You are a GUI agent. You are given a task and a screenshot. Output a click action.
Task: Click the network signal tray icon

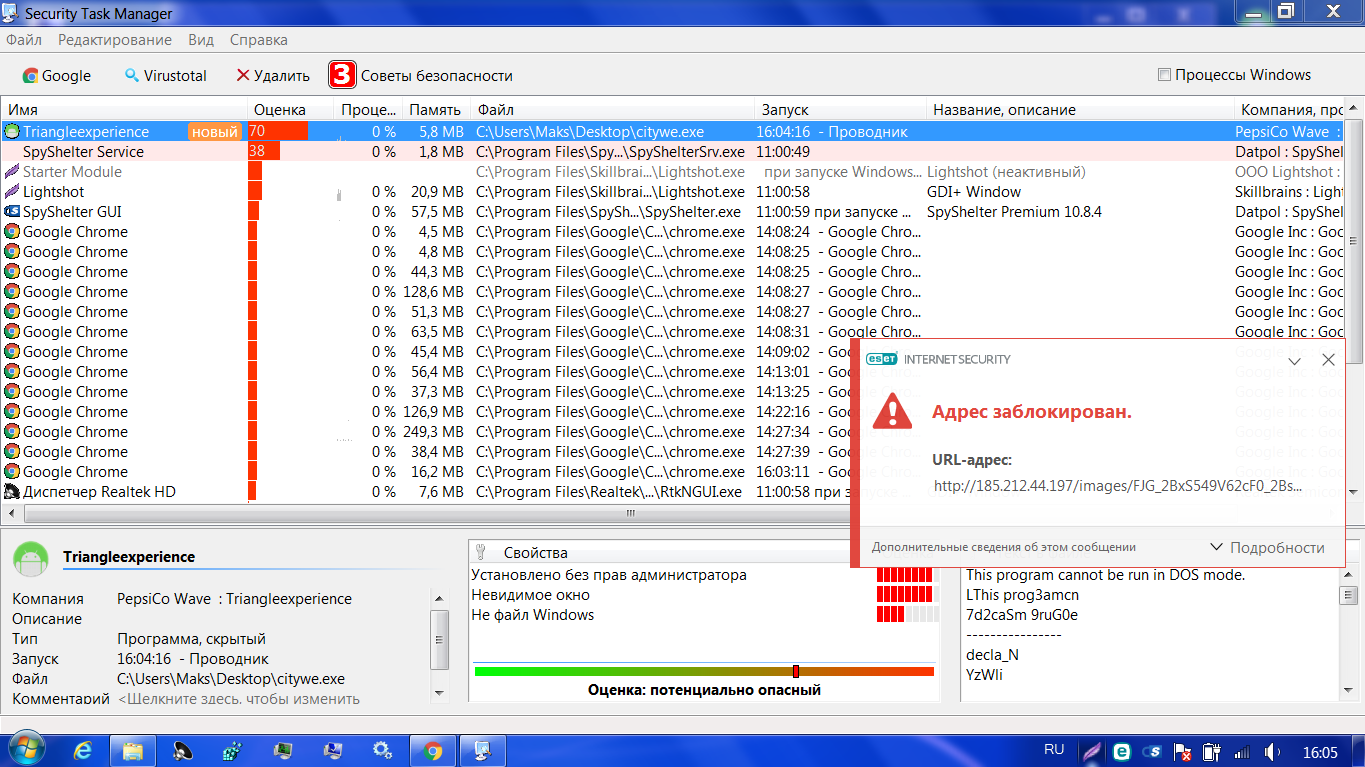[x=1243, y=751]
